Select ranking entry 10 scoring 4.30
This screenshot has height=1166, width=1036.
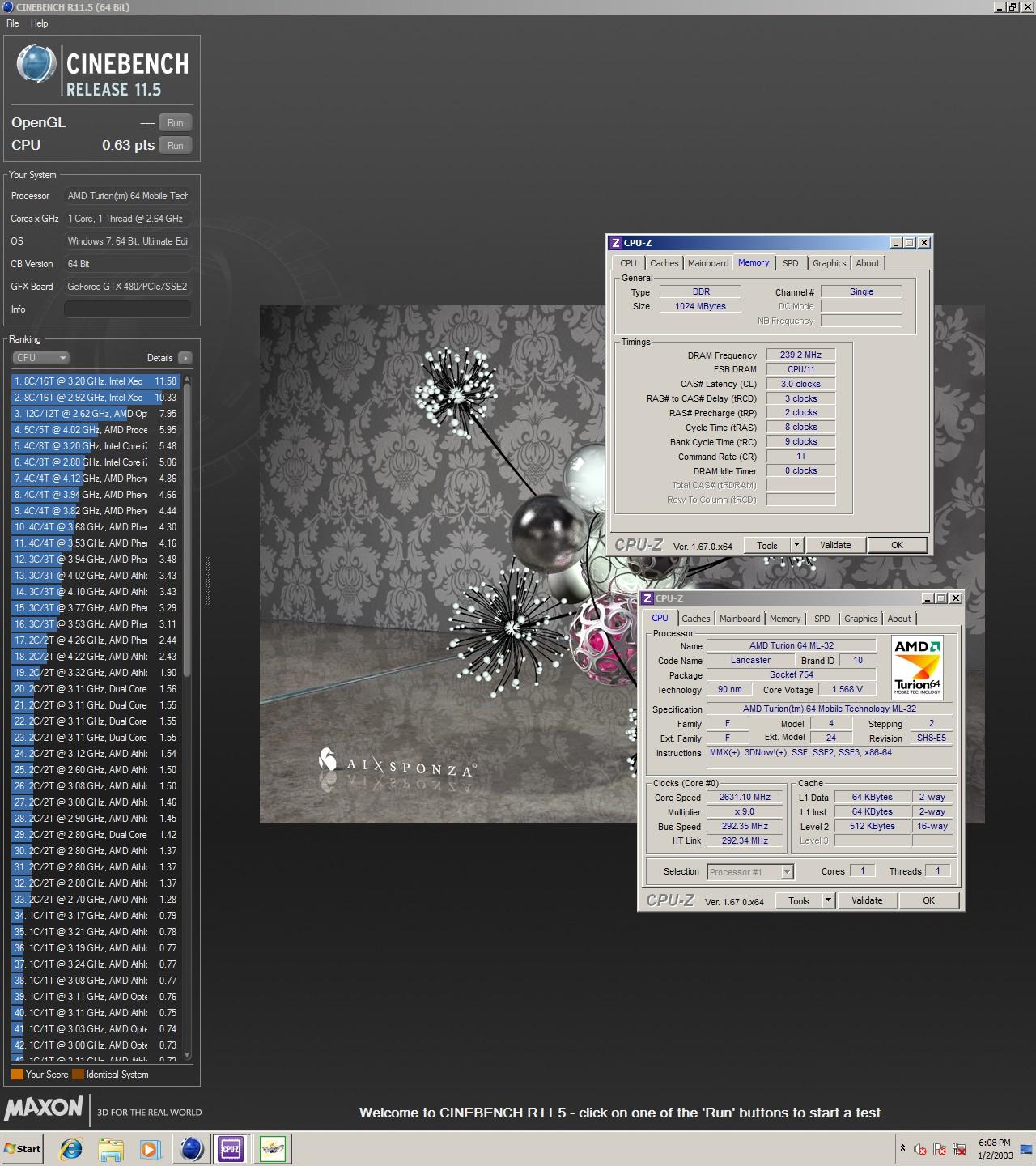[x=96, y=527]
